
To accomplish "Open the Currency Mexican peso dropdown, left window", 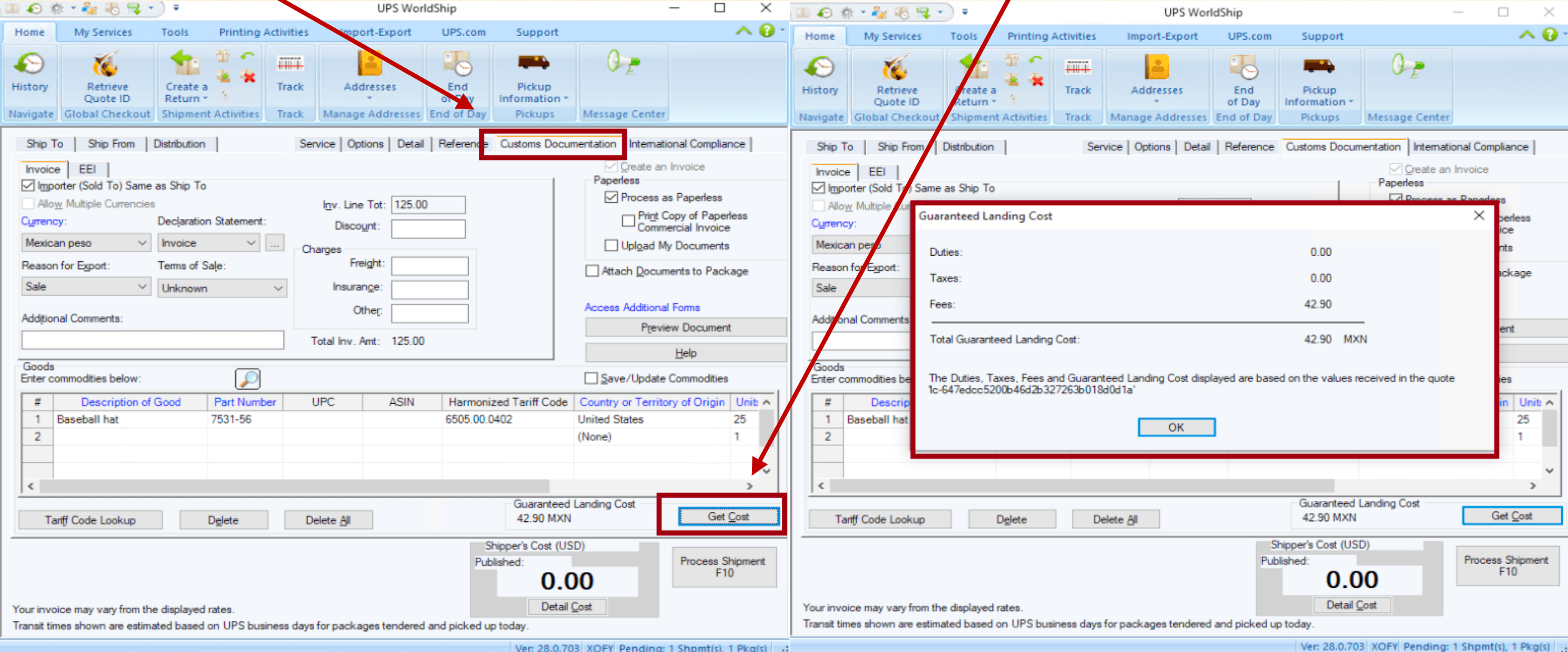I will click(x=86, y=243).
